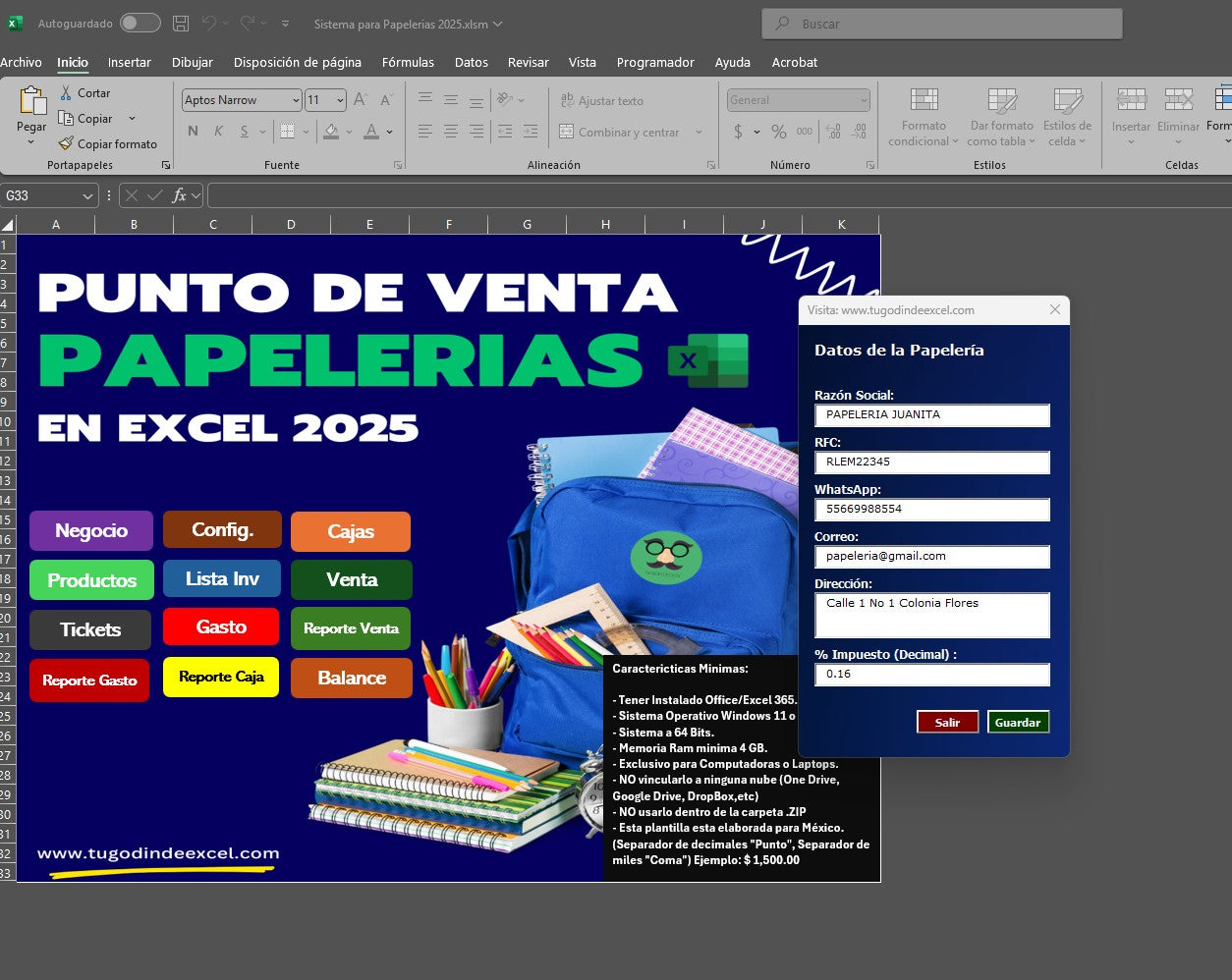The image size is (1232, 980).
Task: Click the Eliminar cells icon
Action: 1178,99
